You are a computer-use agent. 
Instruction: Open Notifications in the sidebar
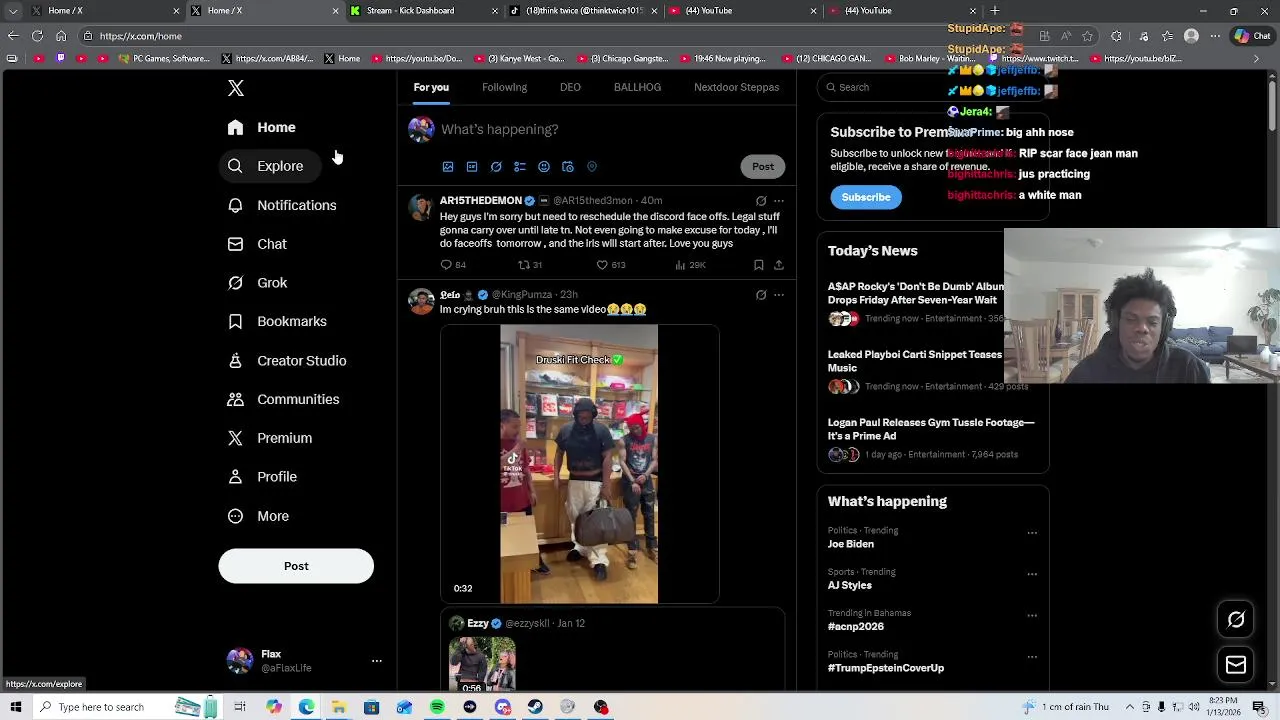pos(282,205)
